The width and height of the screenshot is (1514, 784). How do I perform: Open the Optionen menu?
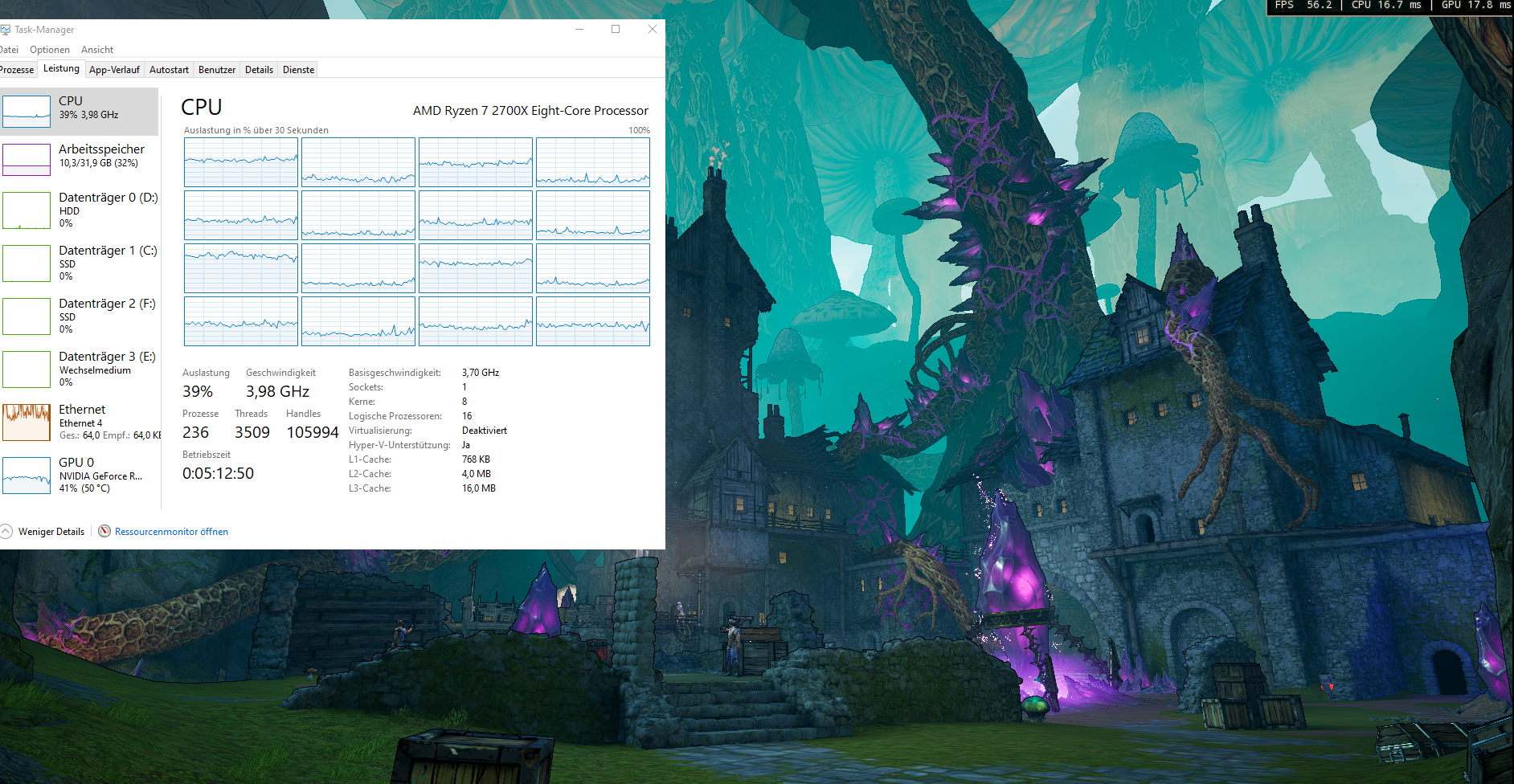click(50, 50)
